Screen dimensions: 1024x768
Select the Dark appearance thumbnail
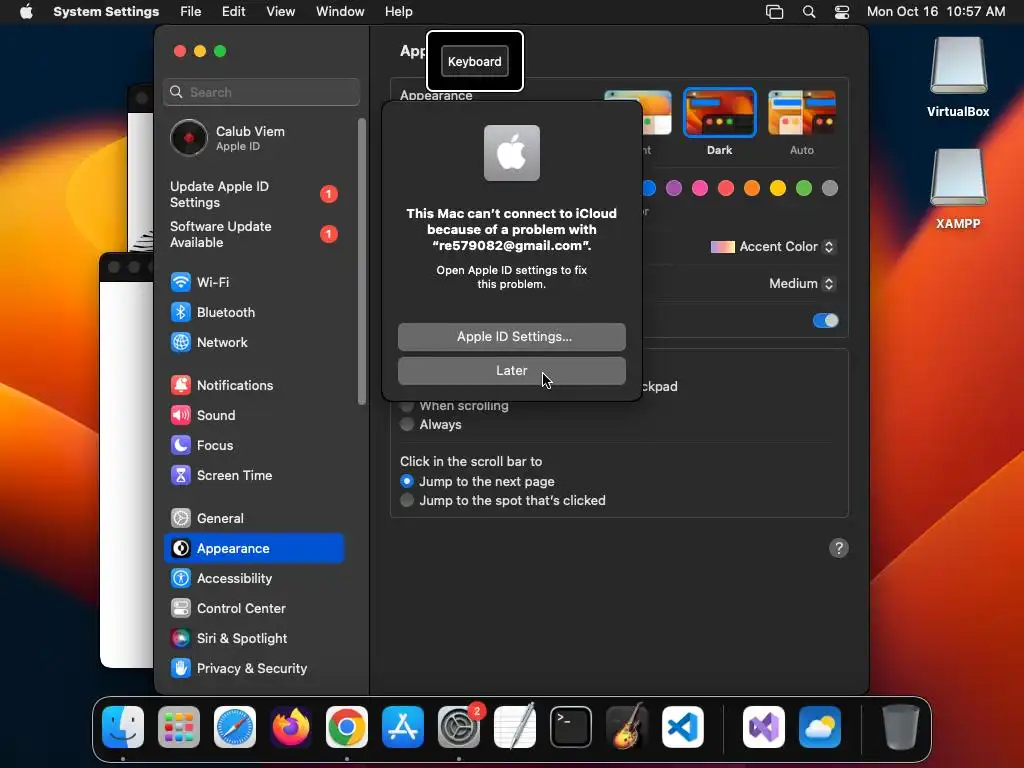720,113
